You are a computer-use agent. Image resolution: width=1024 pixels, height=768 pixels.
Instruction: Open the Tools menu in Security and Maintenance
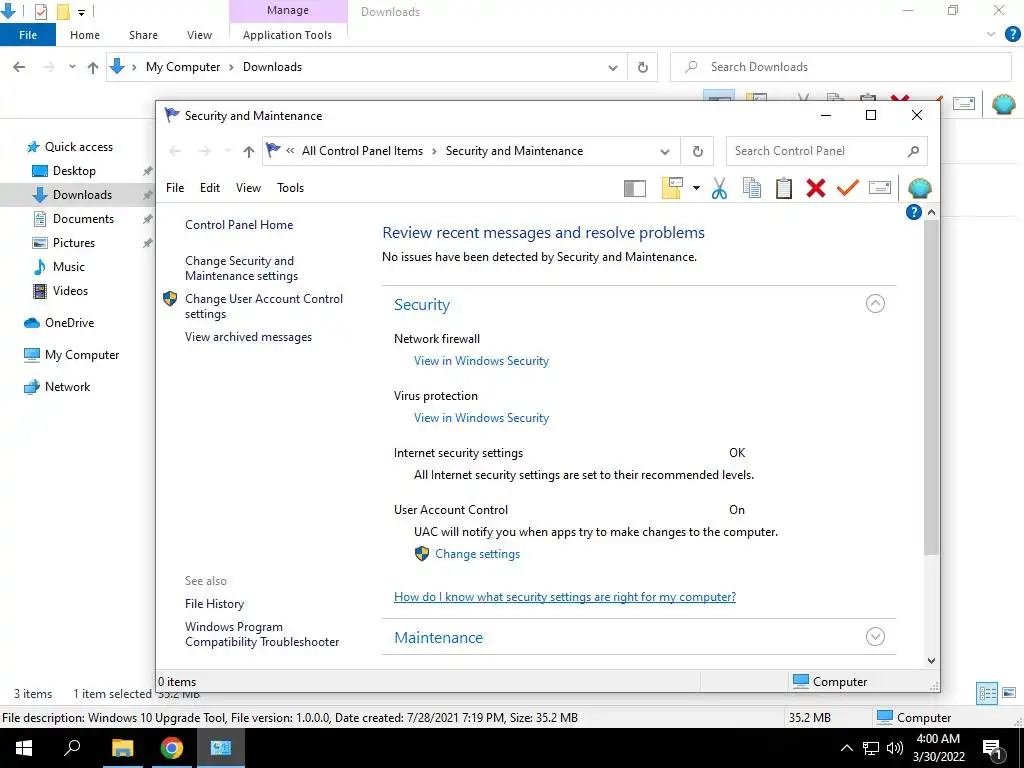click(x=291, y=188)
